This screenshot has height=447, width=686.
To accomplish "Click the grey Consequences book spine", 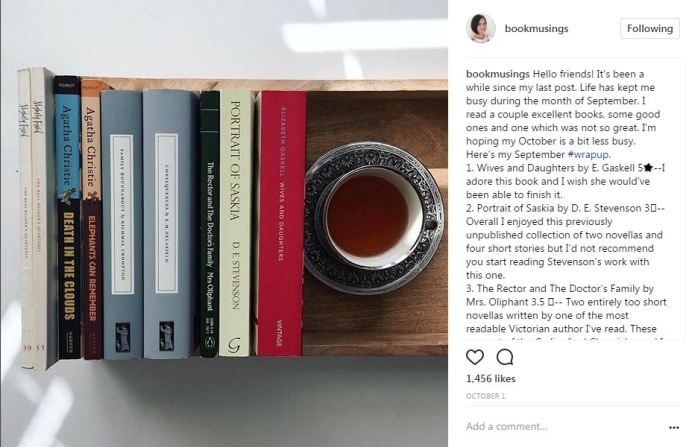I will tap(167, 224).
